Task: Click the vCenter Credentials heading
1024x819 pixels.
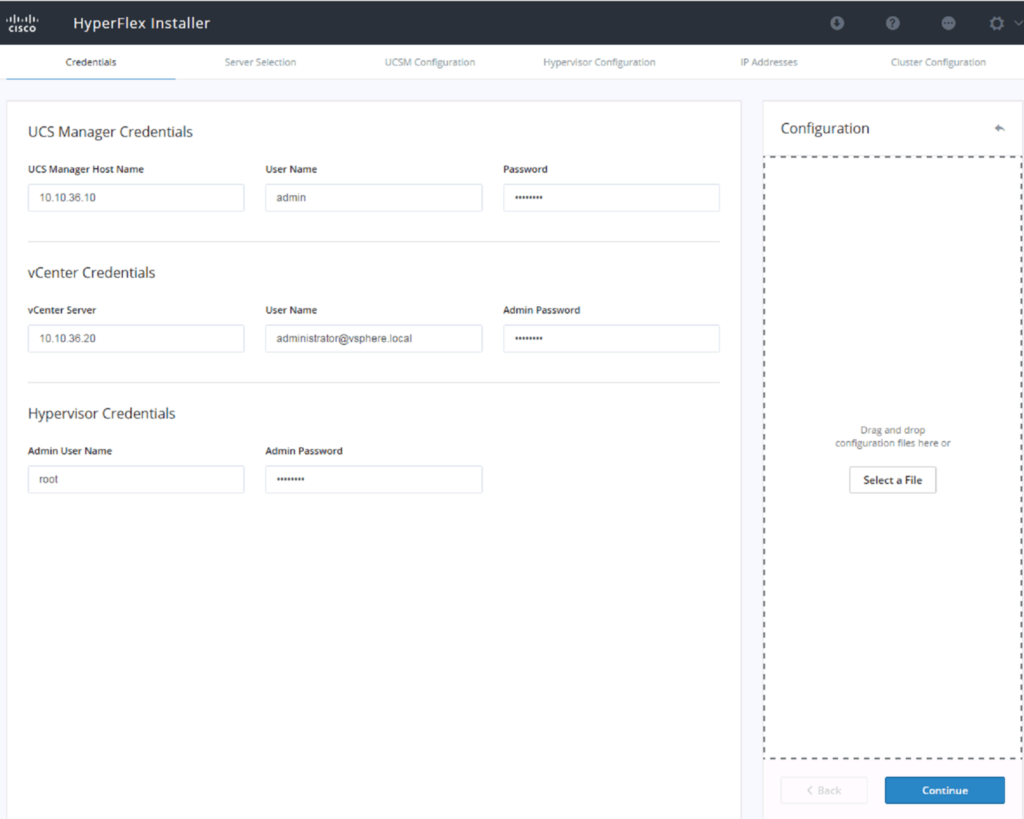Action: pyautogui.click(x=91, y=272)
